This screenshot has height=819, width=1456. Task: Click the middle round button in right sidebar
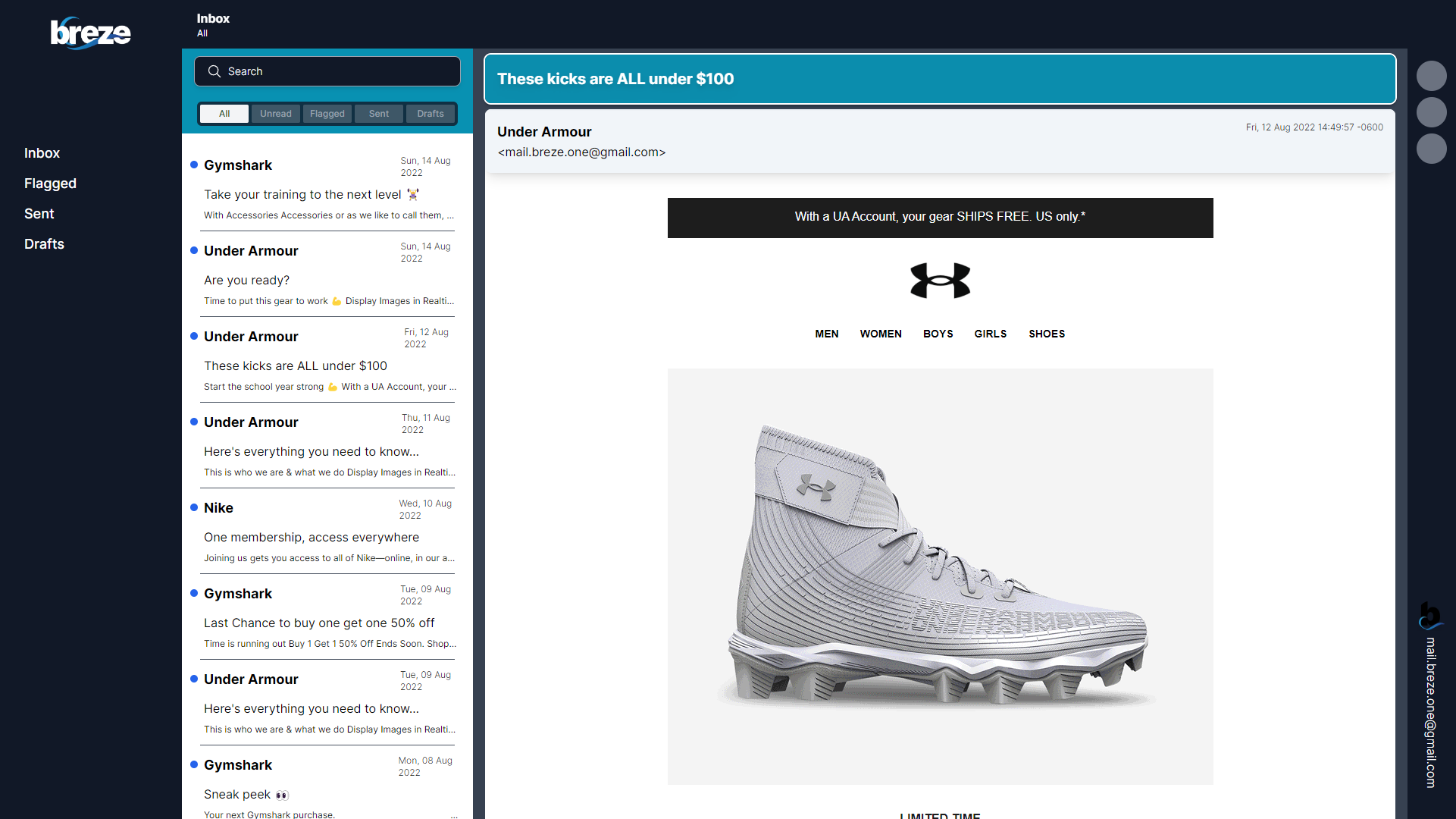(1431, 112)
